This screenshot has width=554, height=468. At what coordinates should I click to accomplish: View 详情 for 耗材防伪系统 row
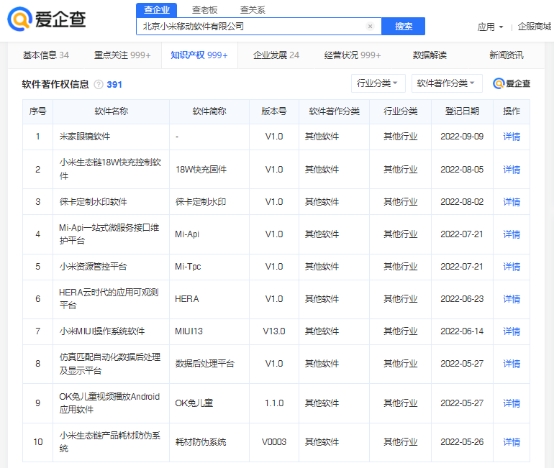pos(511,442)
